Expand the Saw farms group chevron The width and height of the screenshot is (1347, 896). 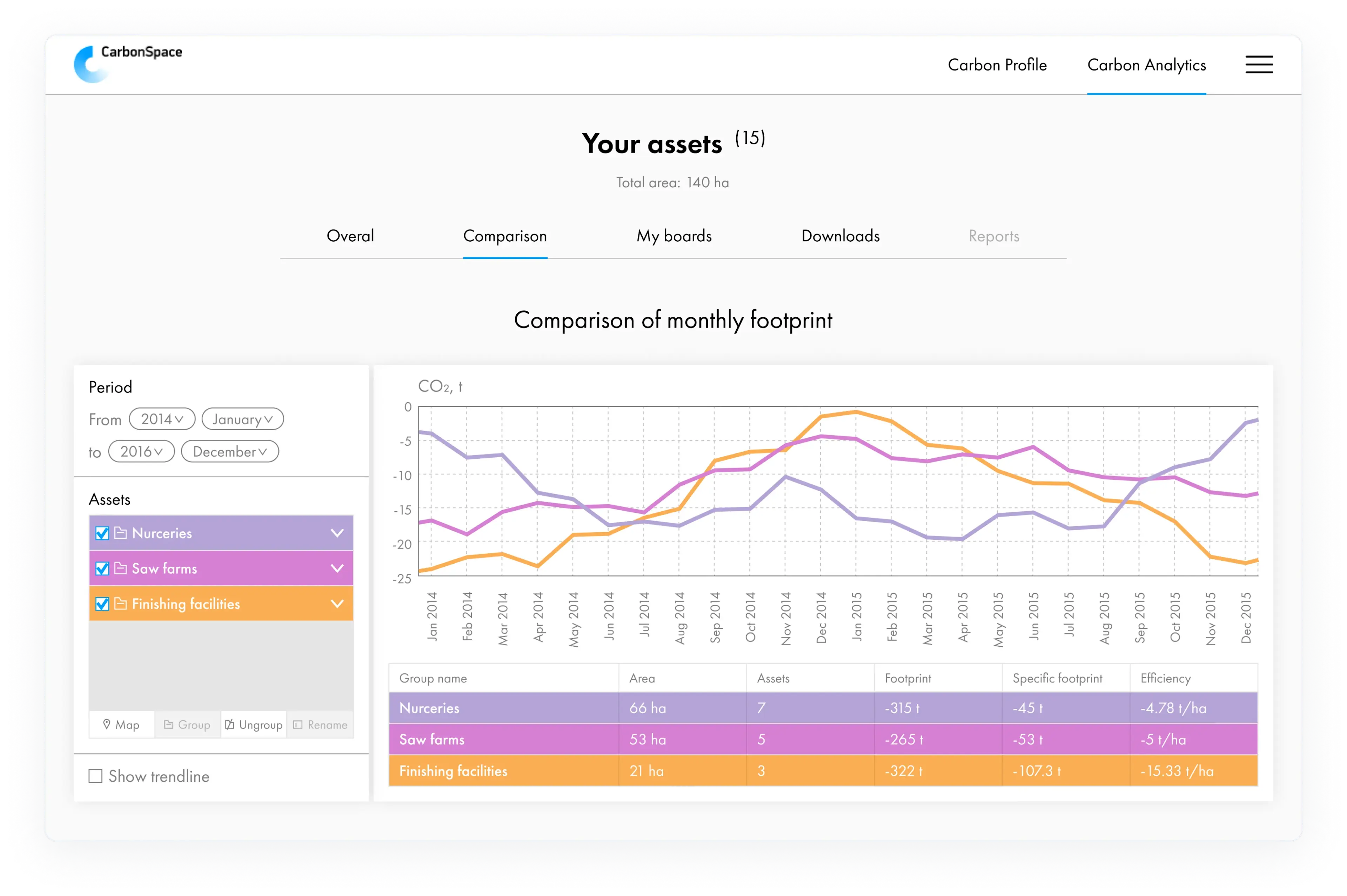[x=337, y=568]
